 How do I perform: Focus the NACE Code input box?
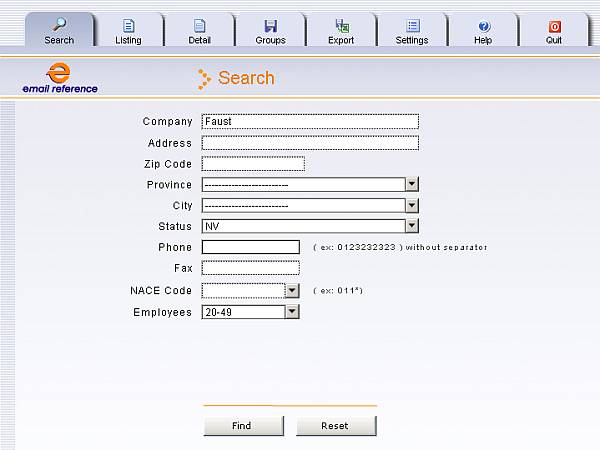coord(243,291)
